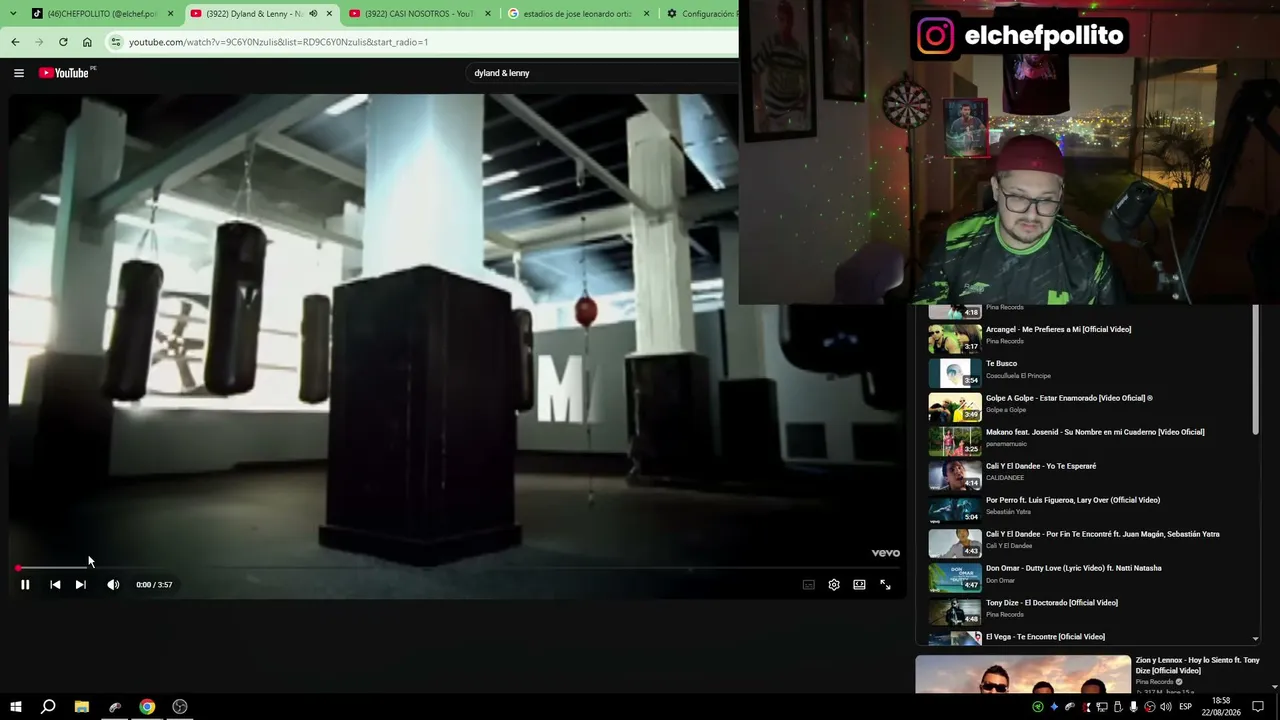
Task: Mute audio on the Dyland & Lenny tab
Action: pyautogui.click(x=313, y=14)
